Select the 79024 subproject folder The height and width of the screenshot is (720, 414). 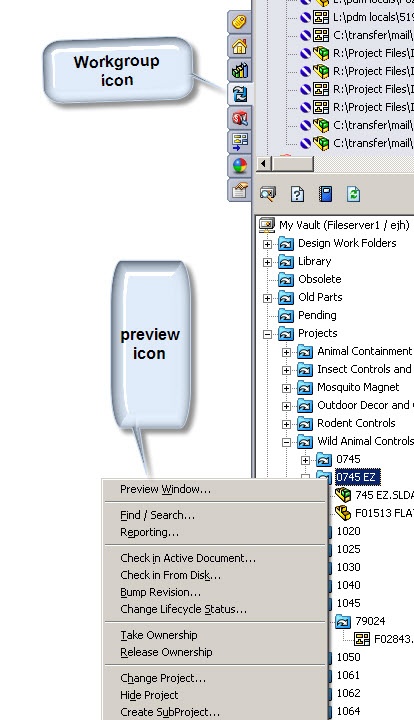[370, 621]
